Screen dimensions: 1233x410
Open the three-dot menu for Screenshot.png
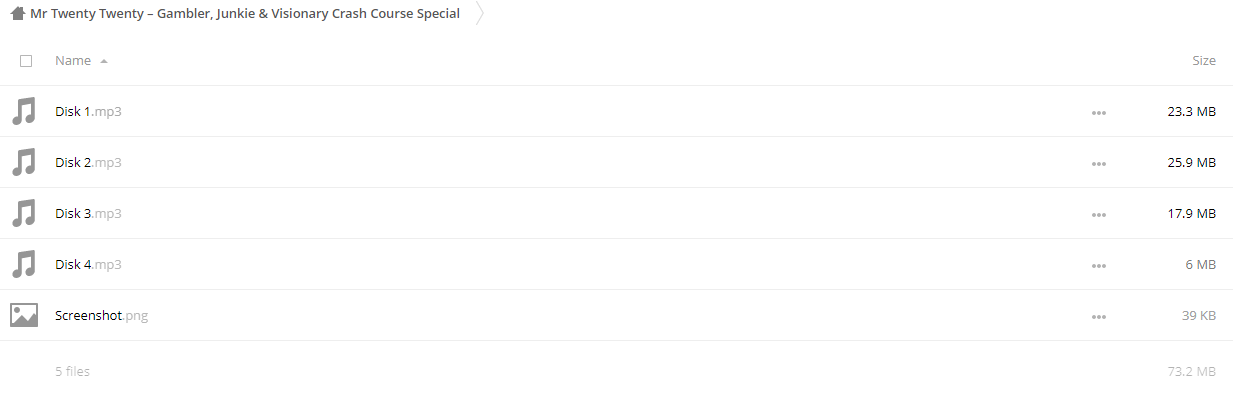(1099, 317)
